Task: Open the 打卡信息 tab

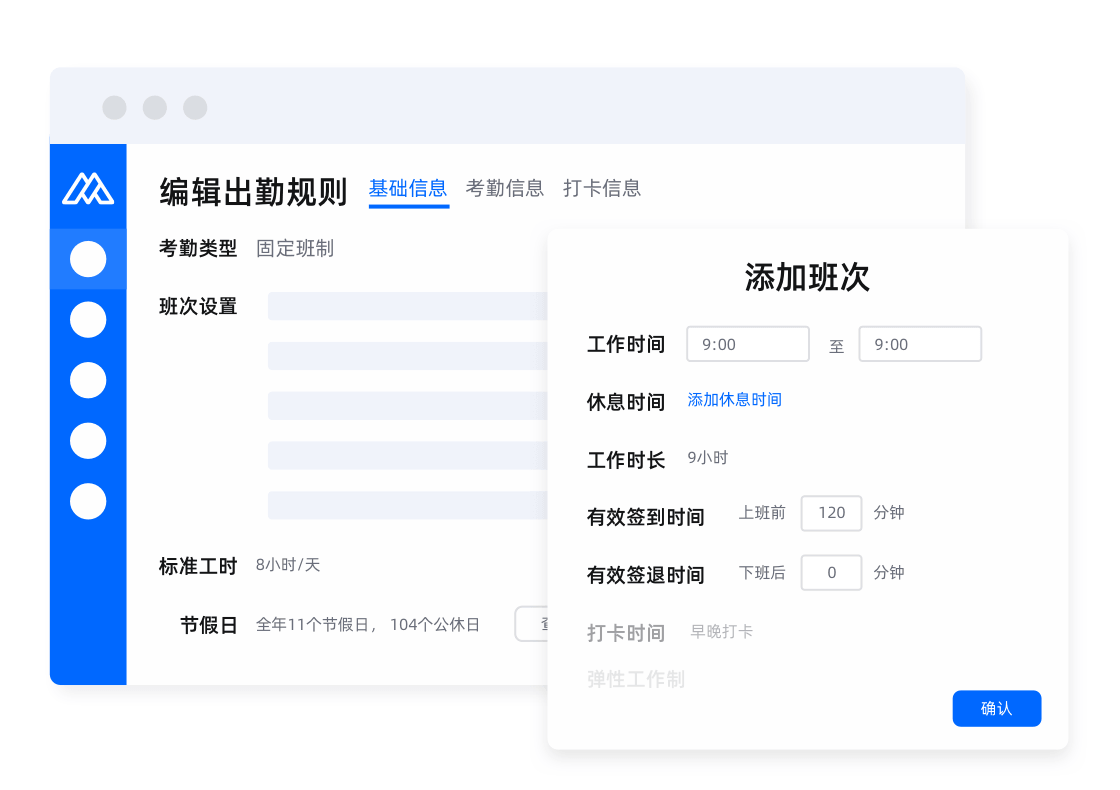Action: [x=602, y=188]
